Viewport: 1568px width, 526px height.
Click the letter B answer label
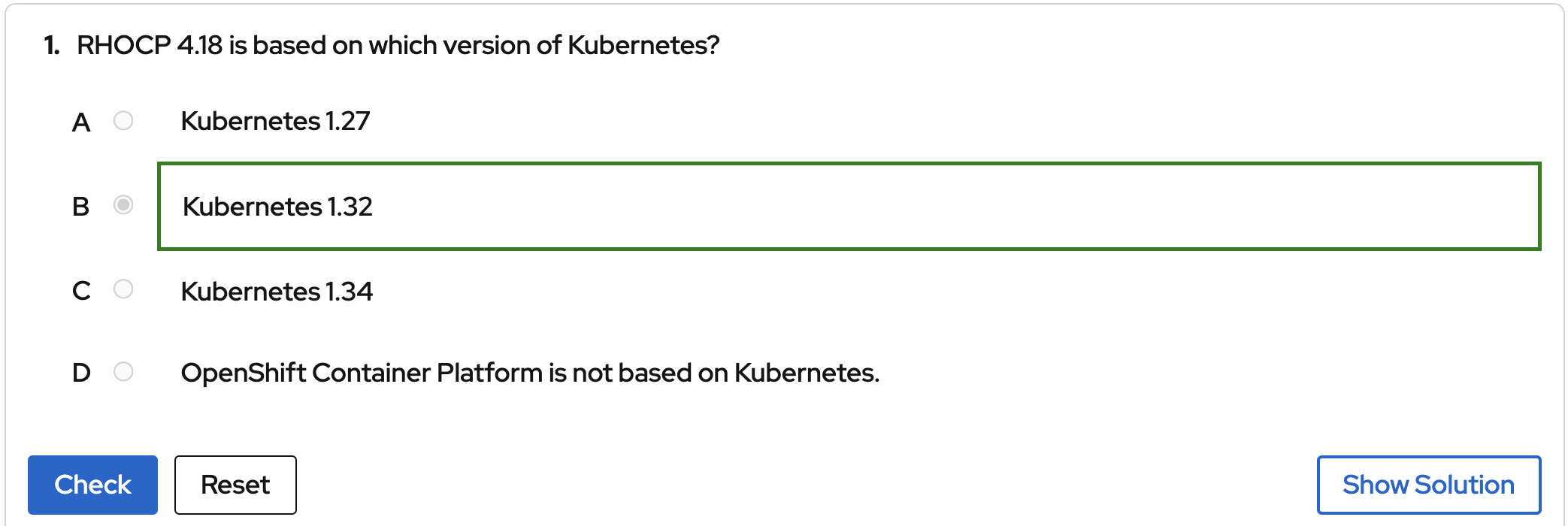[x=81, y=207]
